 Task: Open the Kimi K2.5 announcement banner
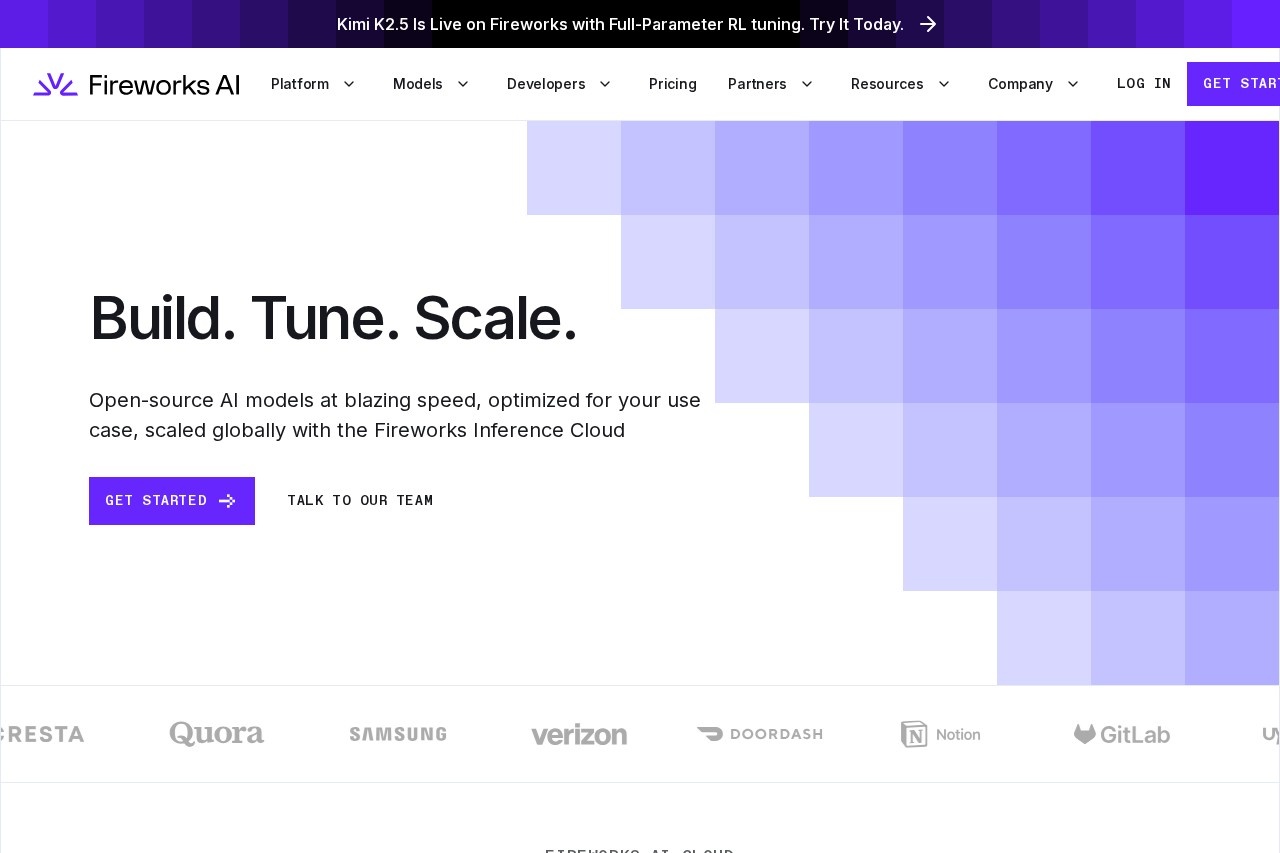tap(620, 24)
